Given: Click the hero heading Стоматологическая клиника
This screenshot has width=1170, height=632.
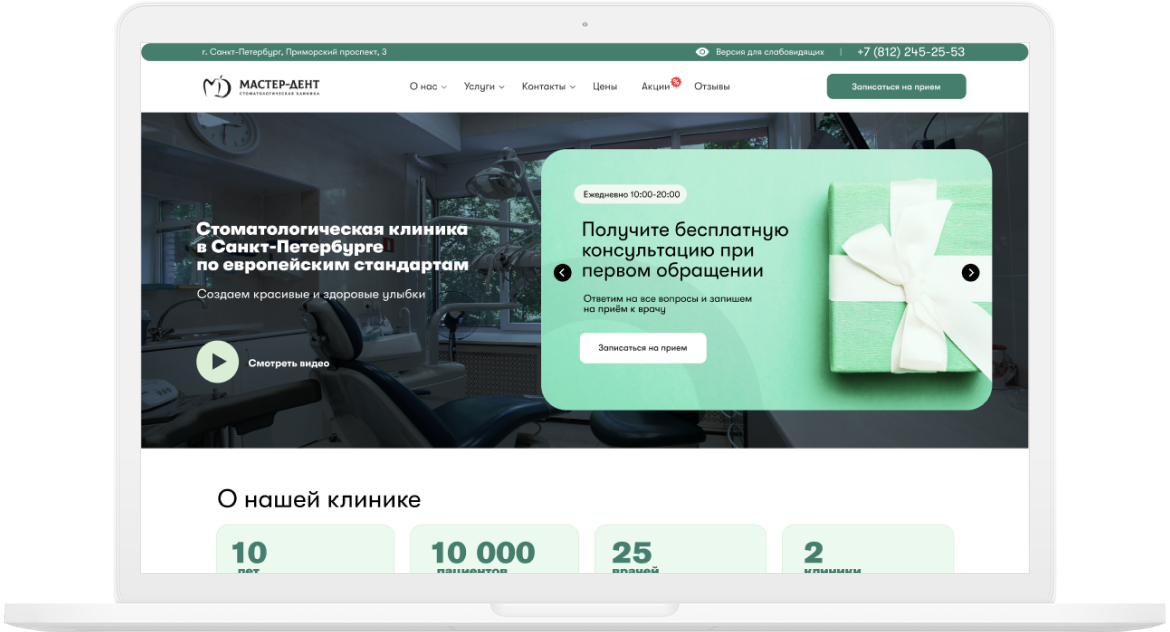Looking at the screenshot, I should [x=332, y=247].
